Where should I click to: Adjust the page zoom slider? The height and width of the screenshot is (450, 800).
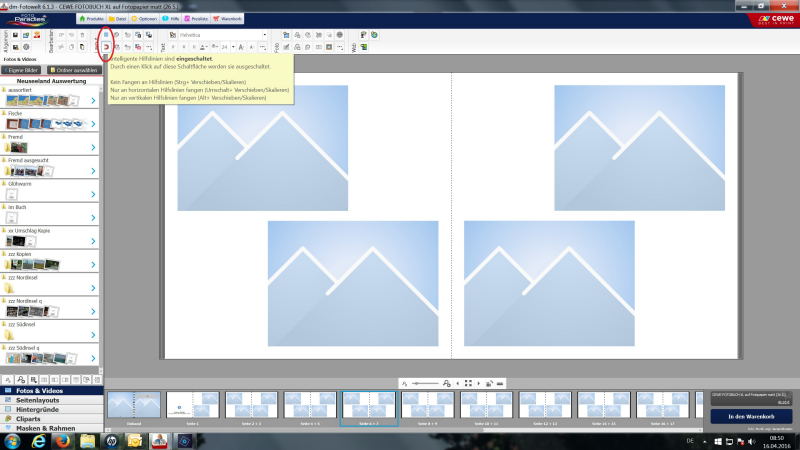coord(426,384)
